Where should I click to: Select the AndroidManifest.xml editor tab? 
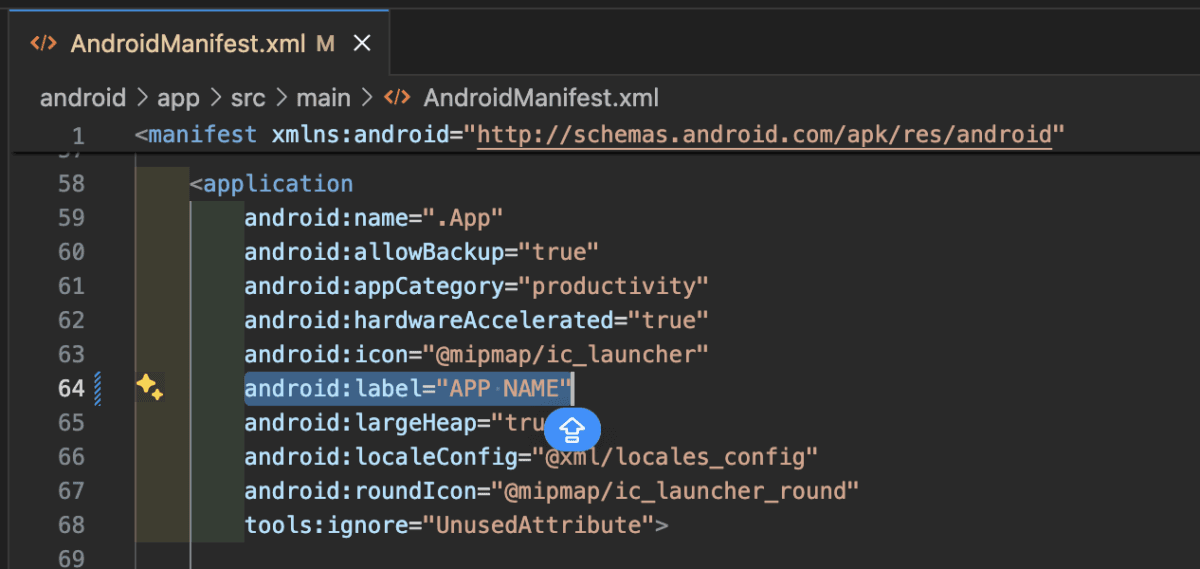click(x=190, y=43)
